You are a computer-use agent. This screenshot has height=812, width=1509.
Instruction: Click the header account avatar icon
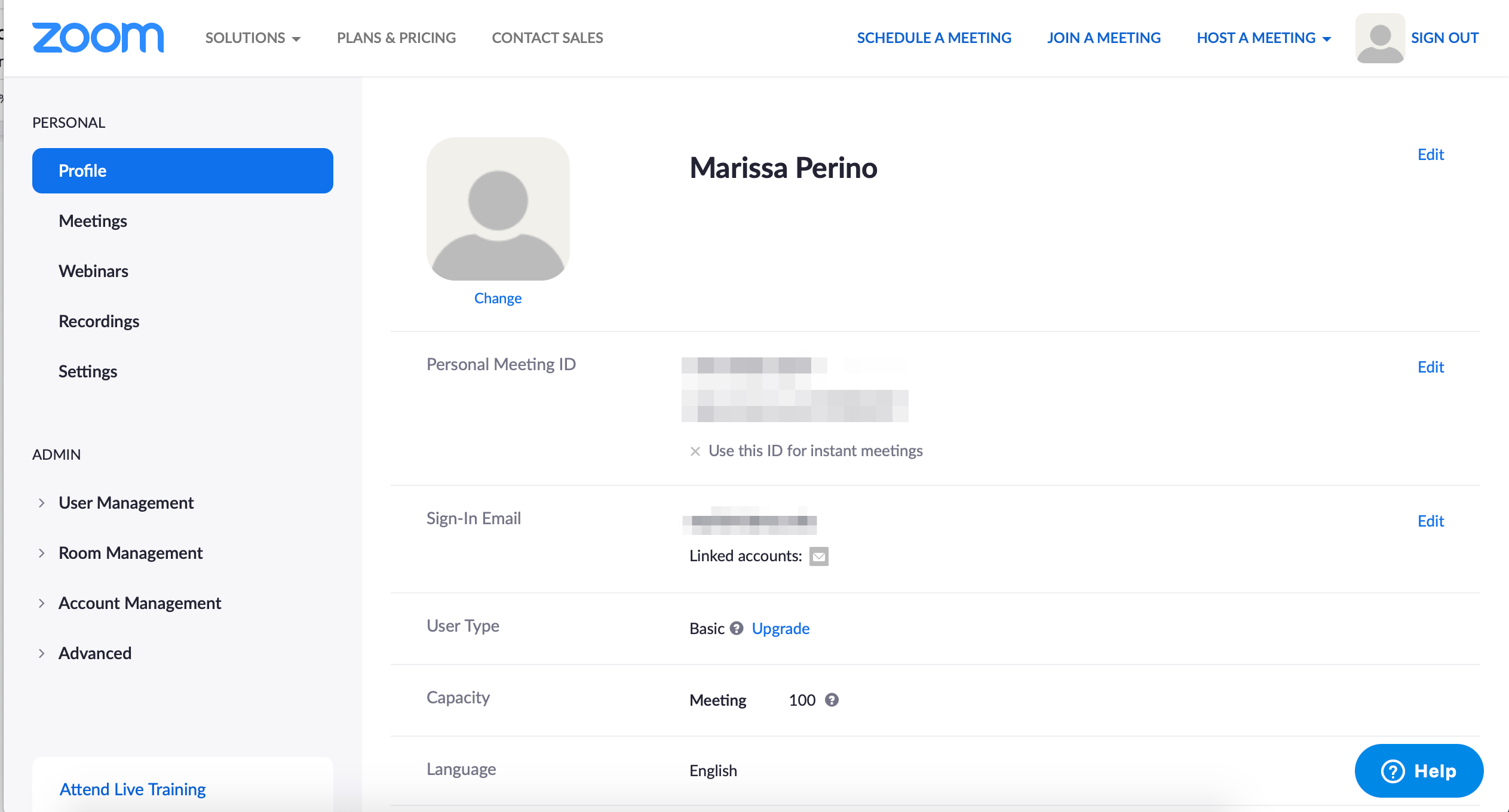pos(1380,38)
